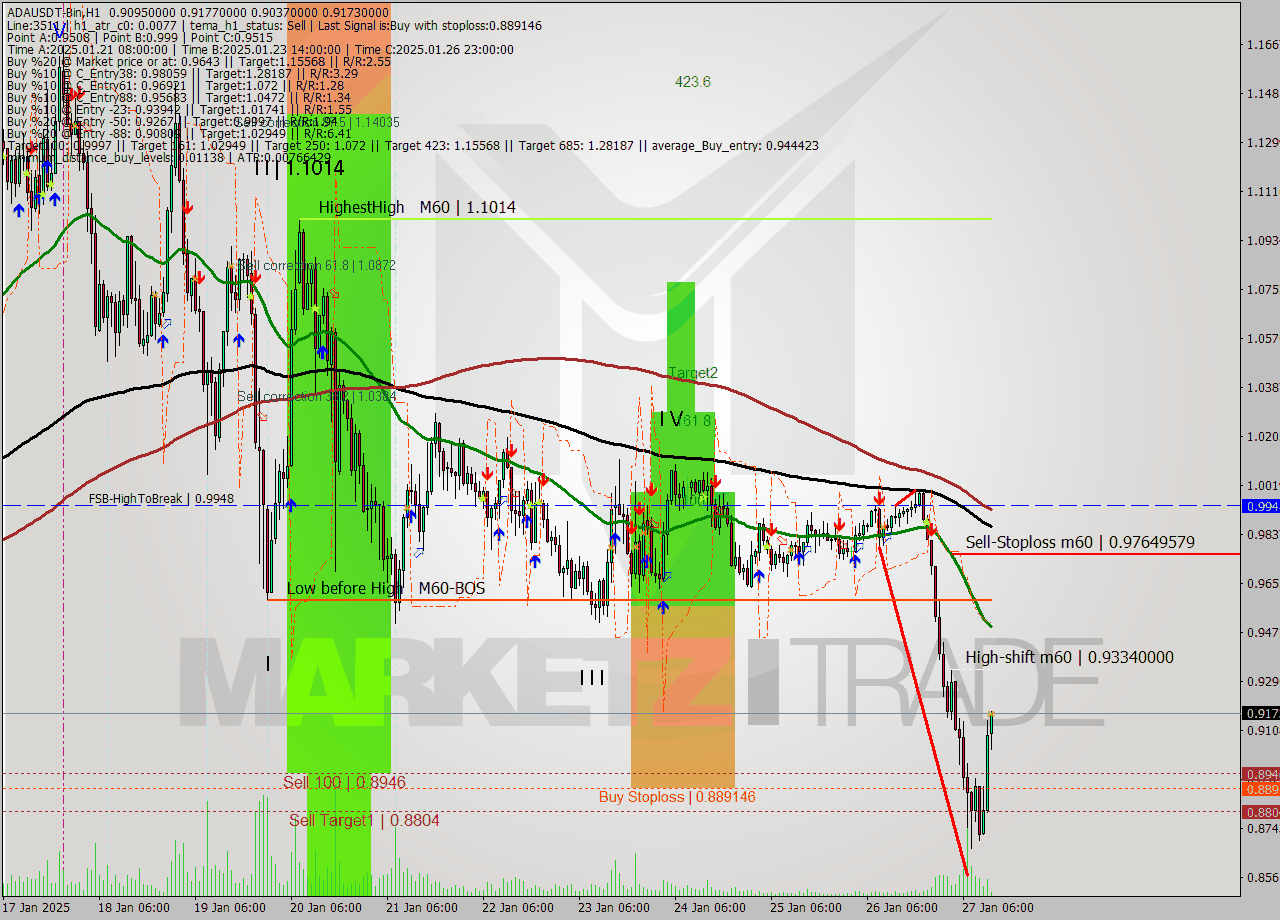
Task: Click the 17 Jan 2025 date label
Action: pyautogui.click(x=37, y=908)
